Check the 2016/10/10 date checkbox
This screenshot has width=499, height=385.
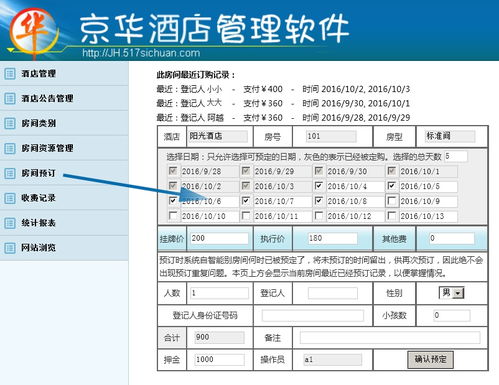(x=173, y=216)
